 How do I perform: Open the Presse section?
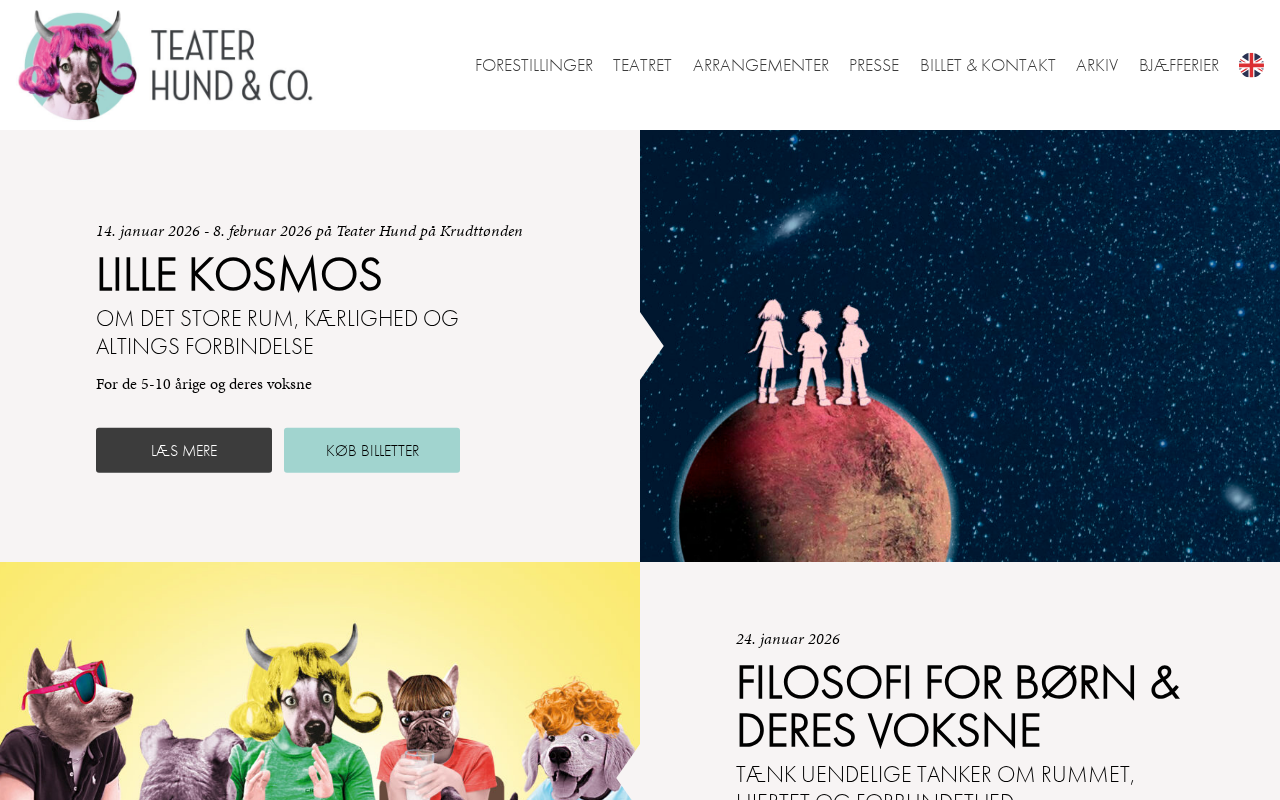pyautogui.click(x=874, y=65)
